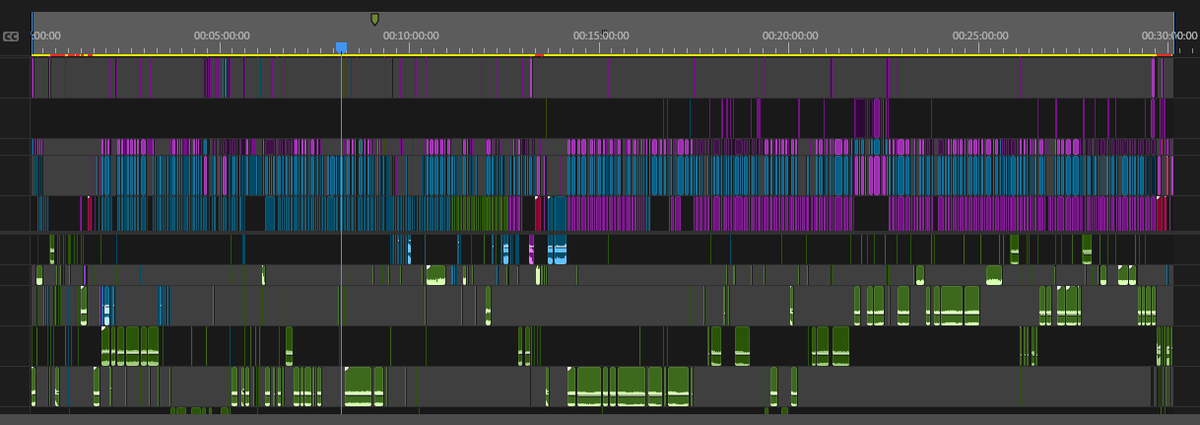Click the 00:25:00:00 timecode on the ruler
The height and width of the screenshot is (425, 1200).
pos(980,35)
